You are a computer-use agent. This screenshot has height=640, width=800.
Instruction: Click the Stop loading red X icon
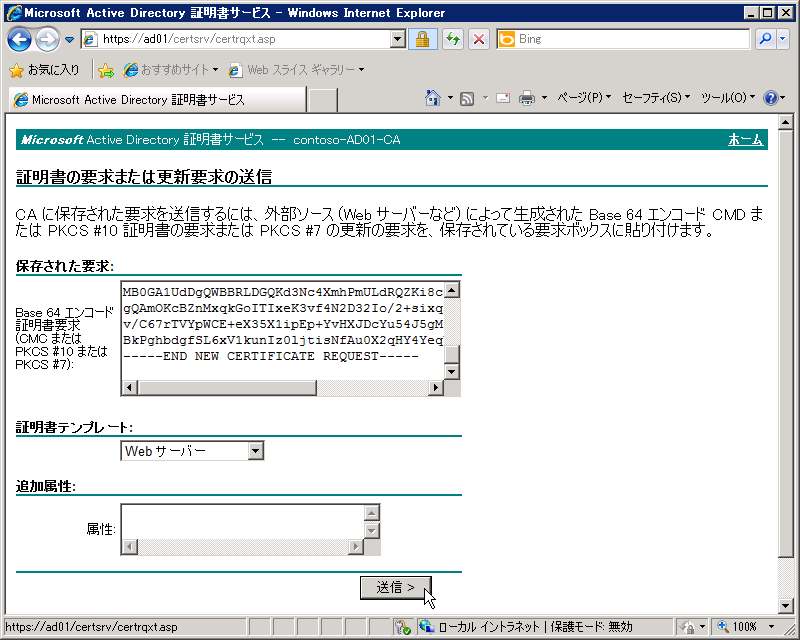coord(479,39)
